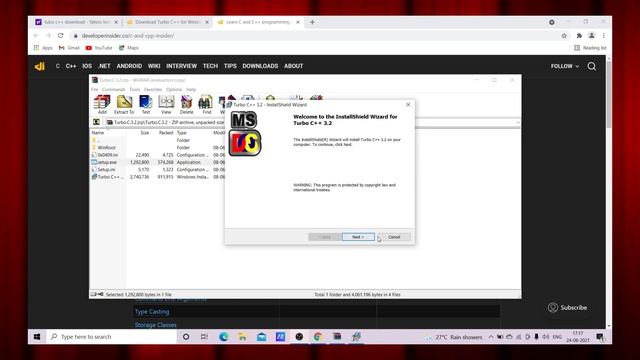Open the Gmail bookmark

point(69,48)
